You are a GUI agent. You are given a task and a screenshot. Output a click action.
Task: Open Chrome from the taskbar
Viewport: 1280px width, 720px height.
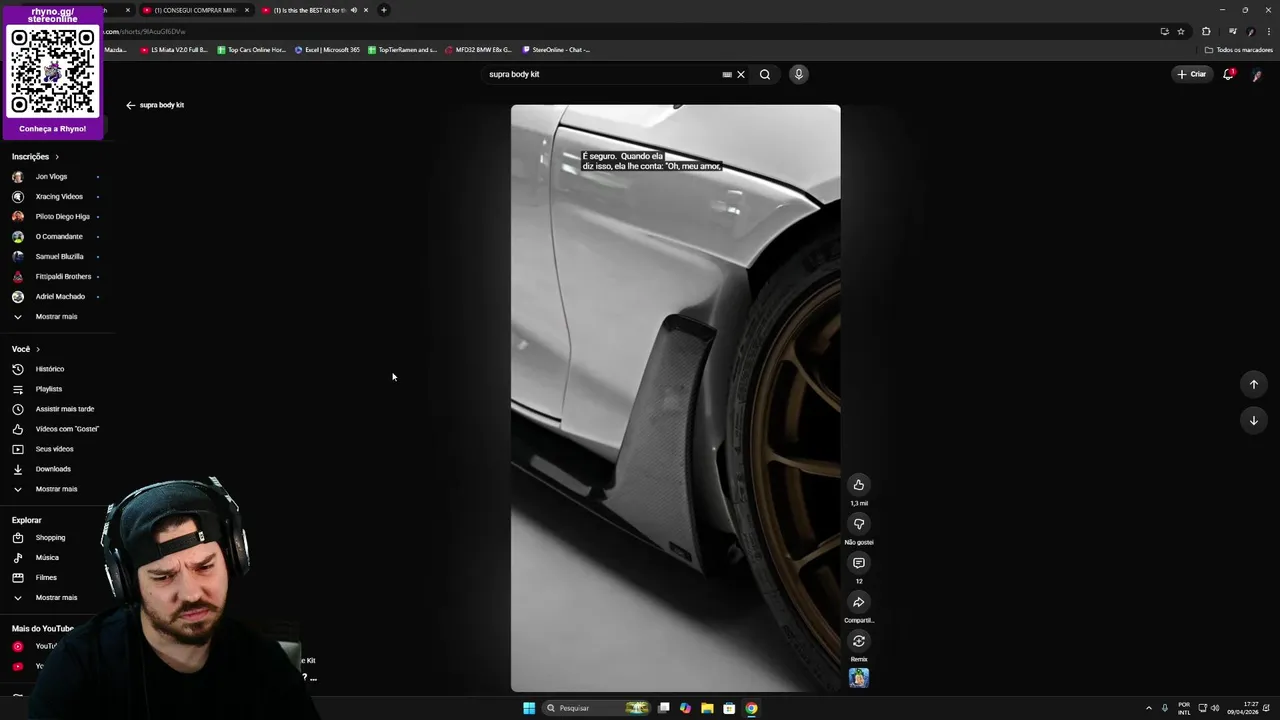tap(751, 708)
